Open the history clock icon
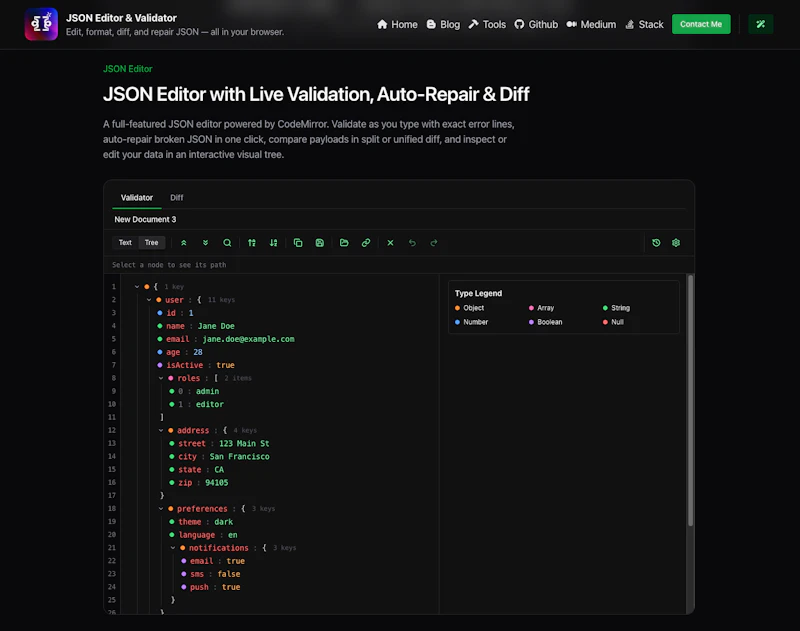800x631 pixels. click(656, 243)
